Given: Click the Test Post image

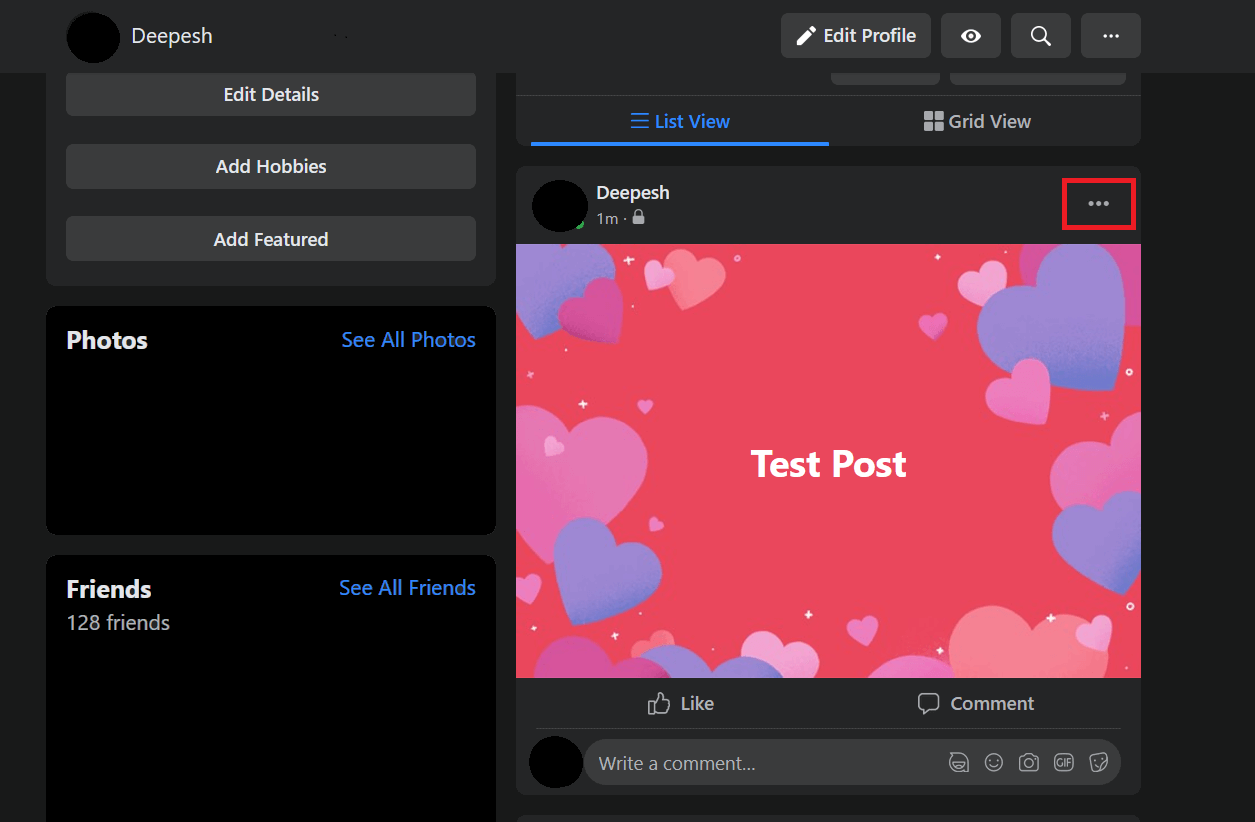Looking at the screenshot, I should pos(828,461).
